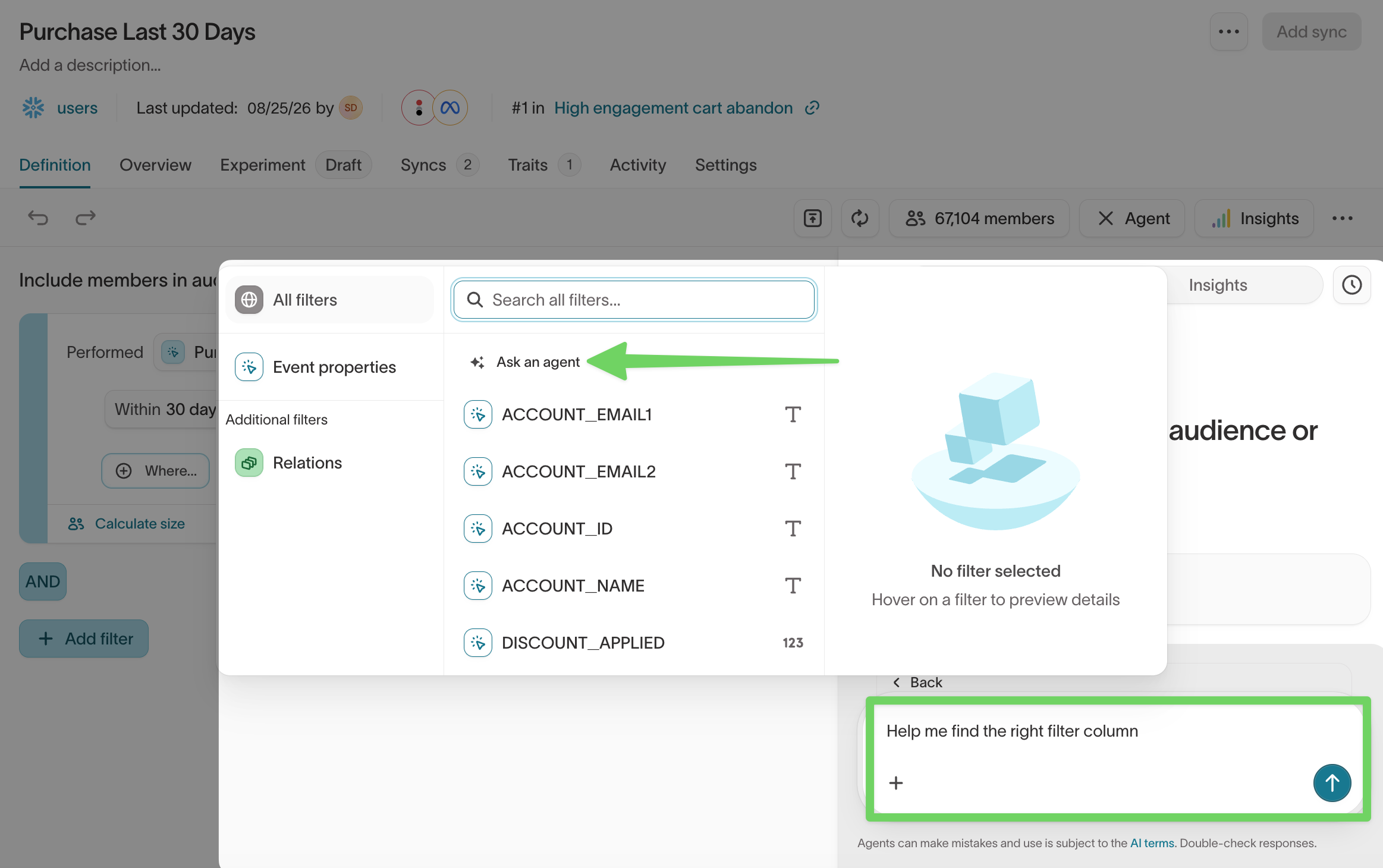Click the plus attachment icon in chat box
1383x868 pixels.
tap(896, 783)
